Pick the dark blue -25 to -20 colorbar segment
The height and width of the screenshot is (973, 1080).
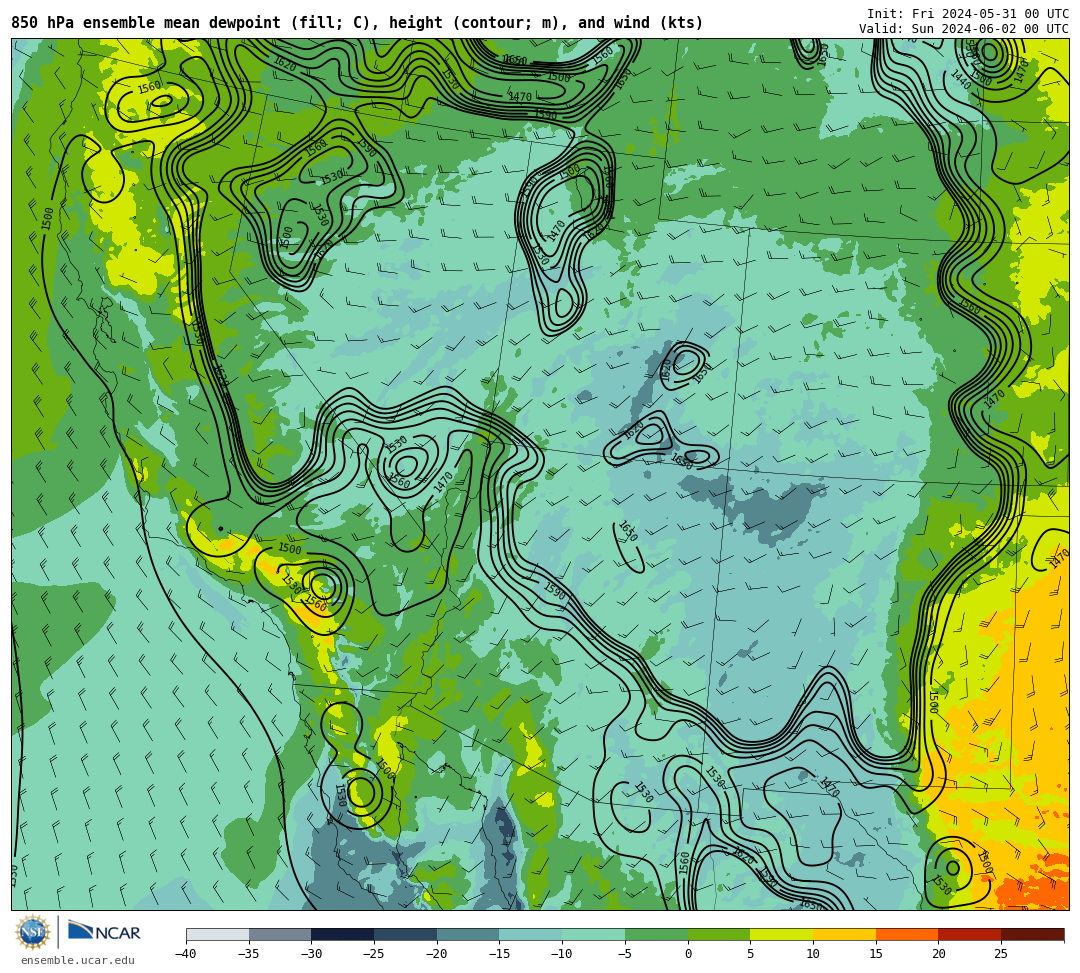[x=406, y=934]
